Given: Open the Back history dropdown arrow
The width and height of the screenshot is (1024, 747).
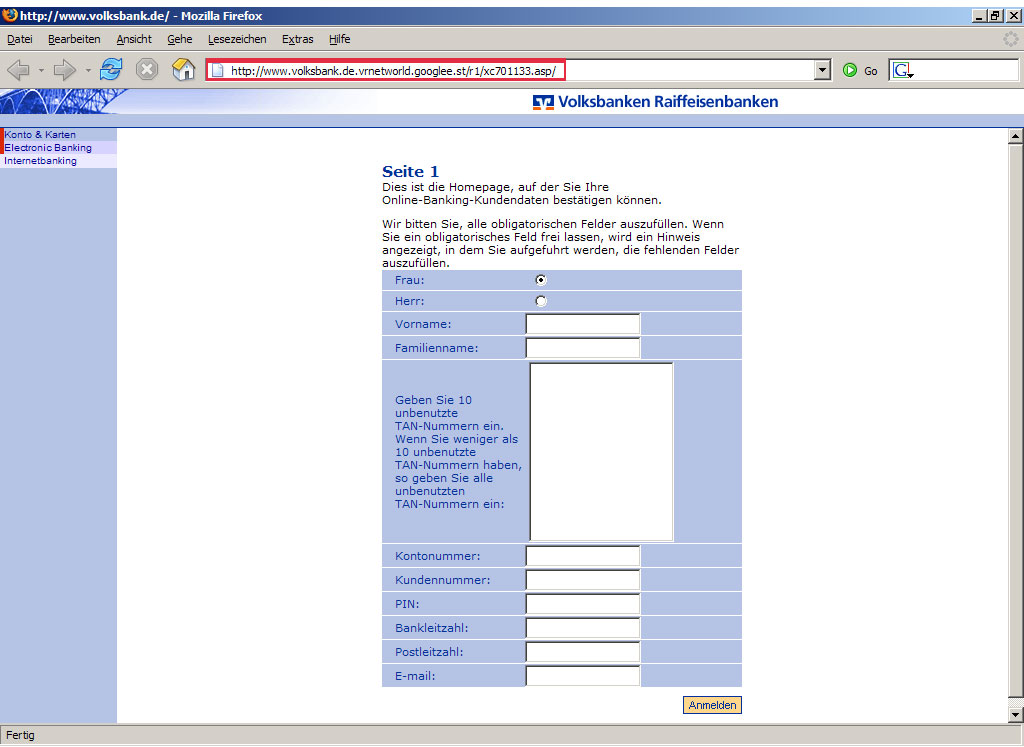Looking at the screenshot, I should coord(40,70).
